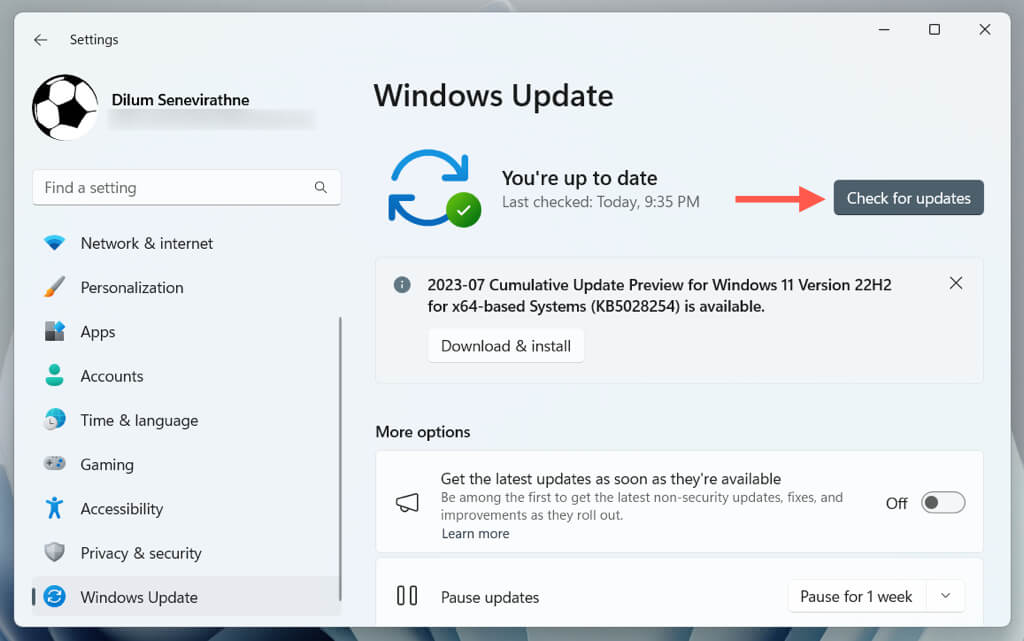Maximize the Settings window
The image size is (1024, 641).
[935, 29]
